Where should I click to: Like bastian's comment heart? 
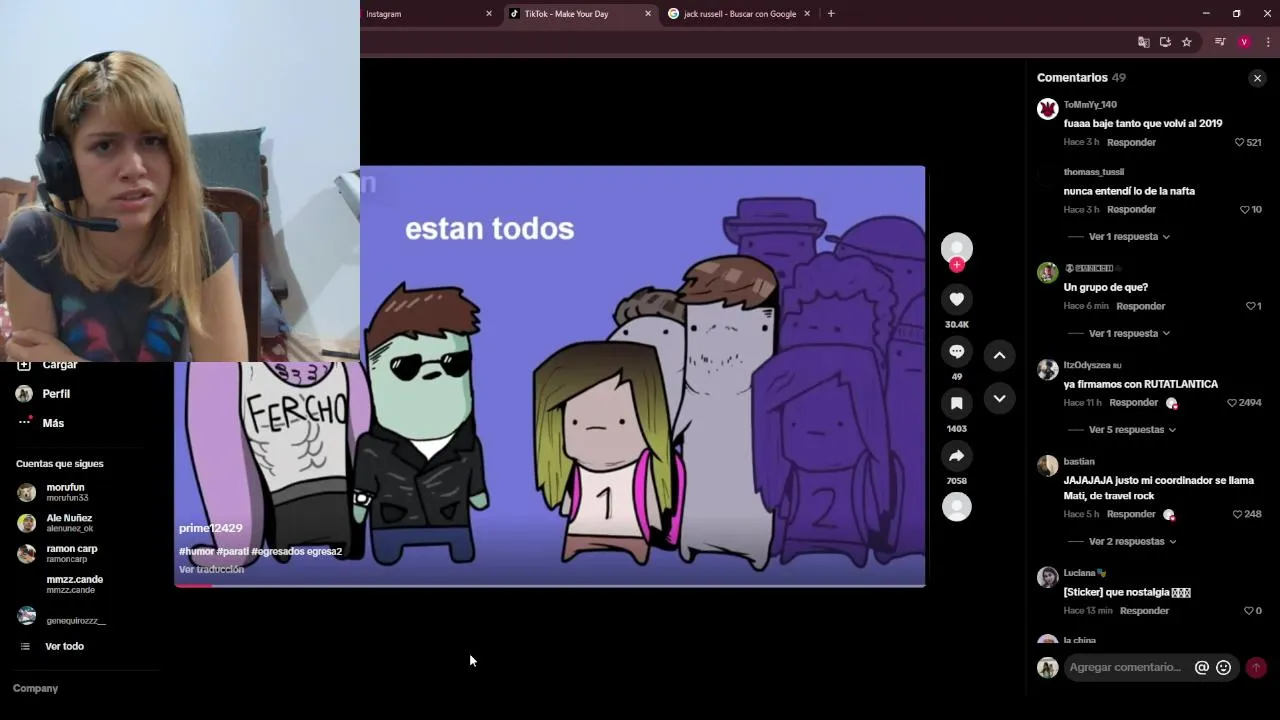click(x=1237, y=514)
